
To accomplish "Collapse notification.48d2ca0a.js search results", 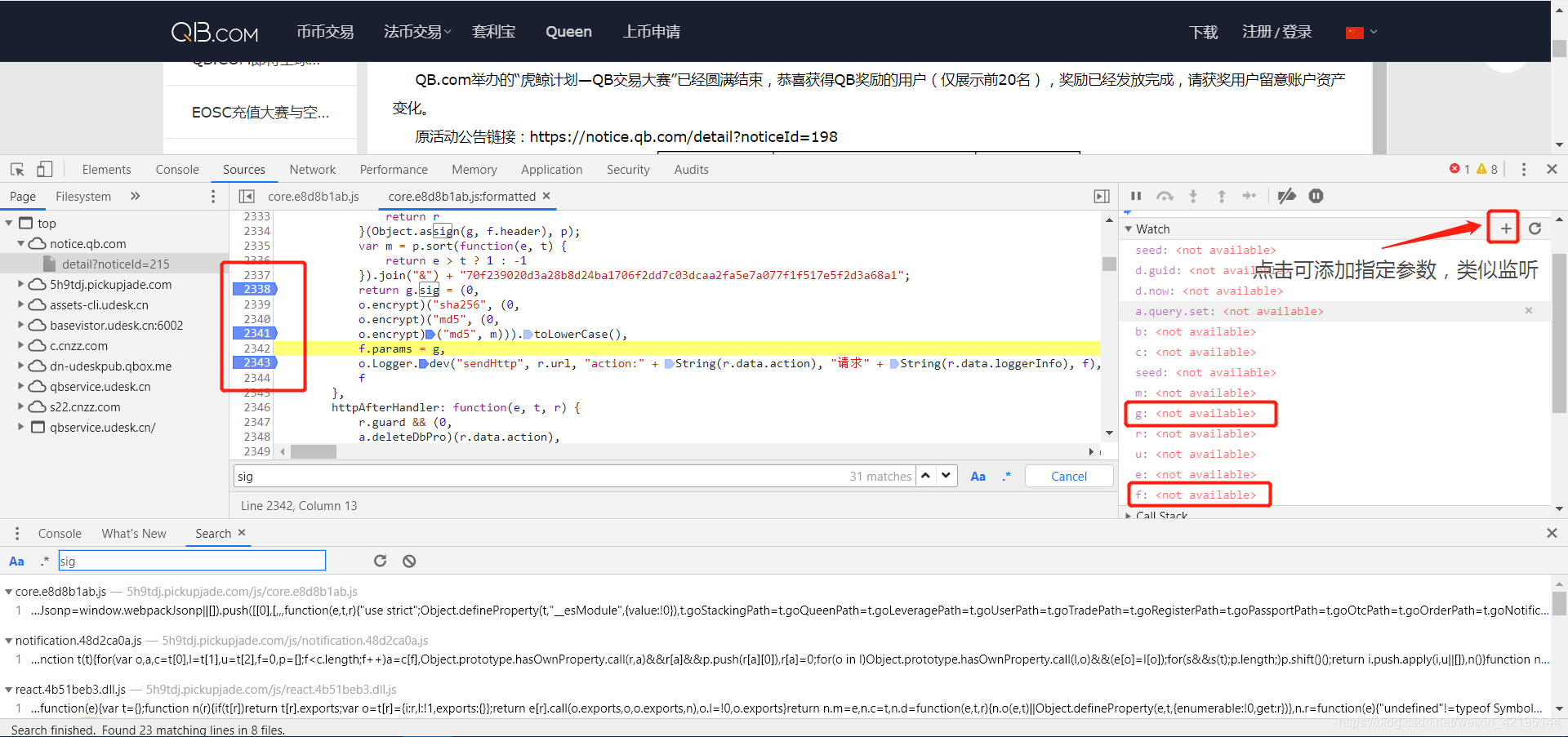I will point(9,641).
